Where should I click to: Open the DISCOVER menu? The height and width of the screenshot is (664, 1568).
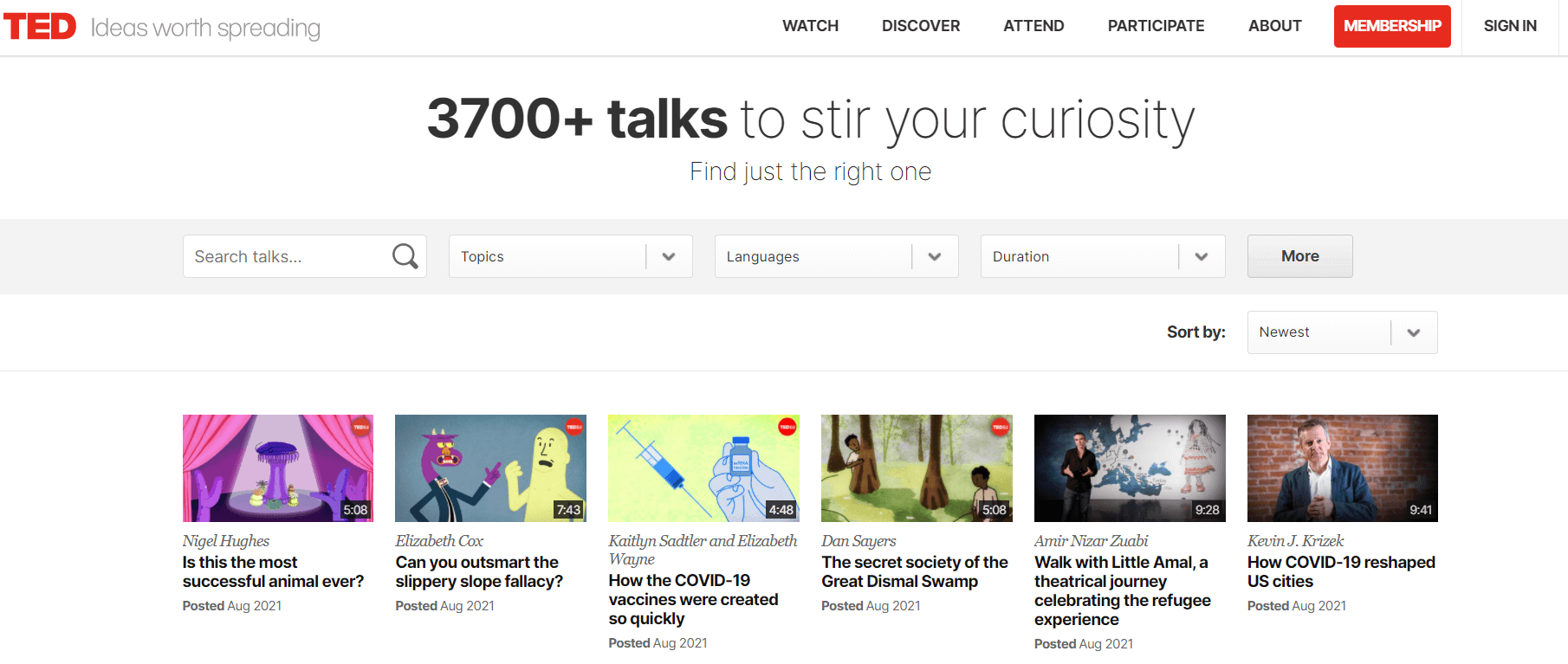(921, 26)
